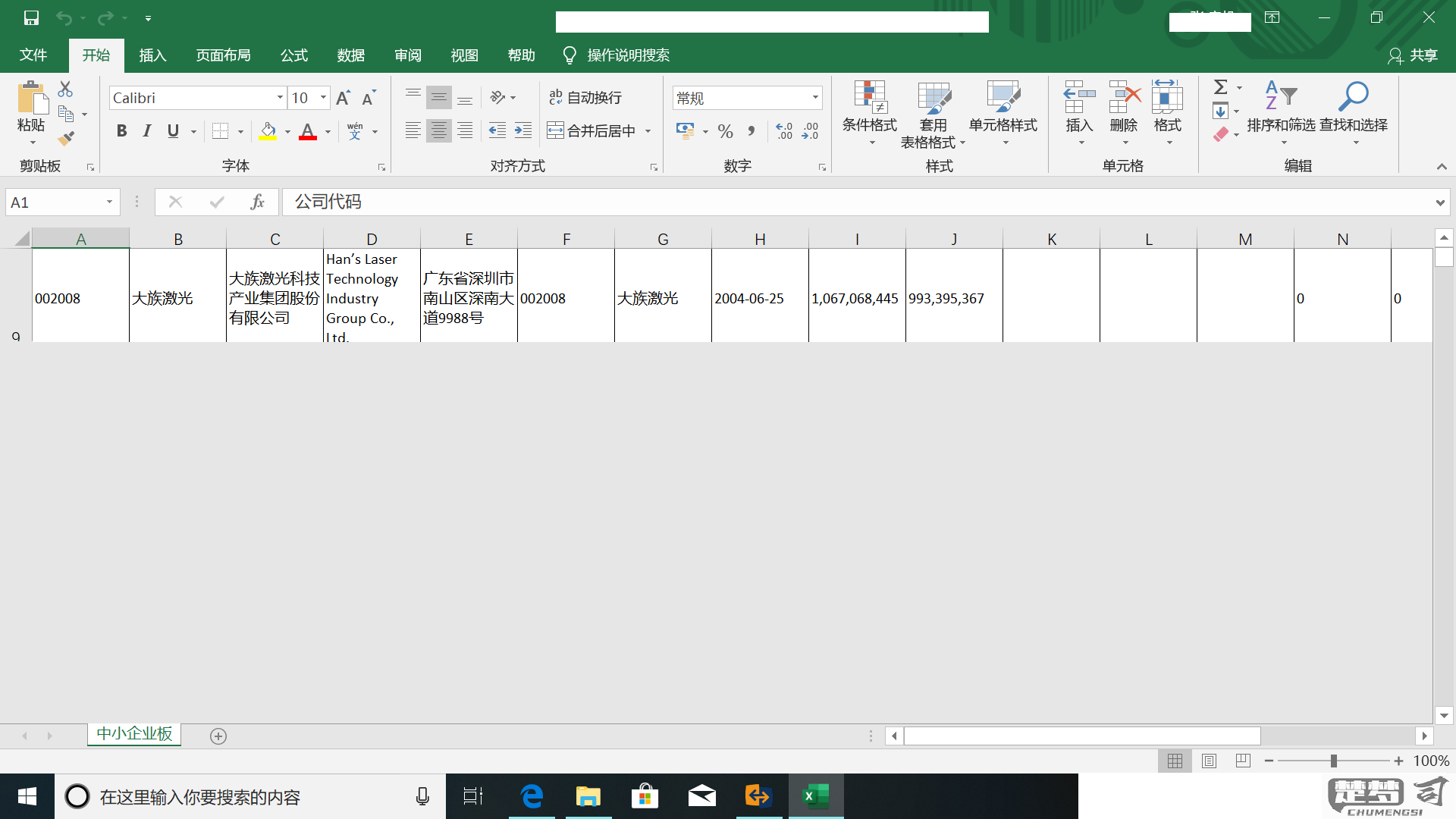Switch to the 插入 Insert tab

152,55
